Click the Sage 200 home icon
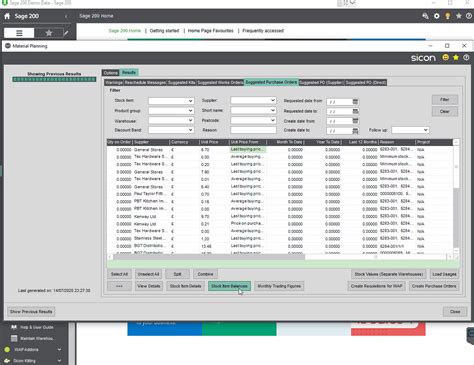This screenshot has width=474, height=365. pos(7,16)
